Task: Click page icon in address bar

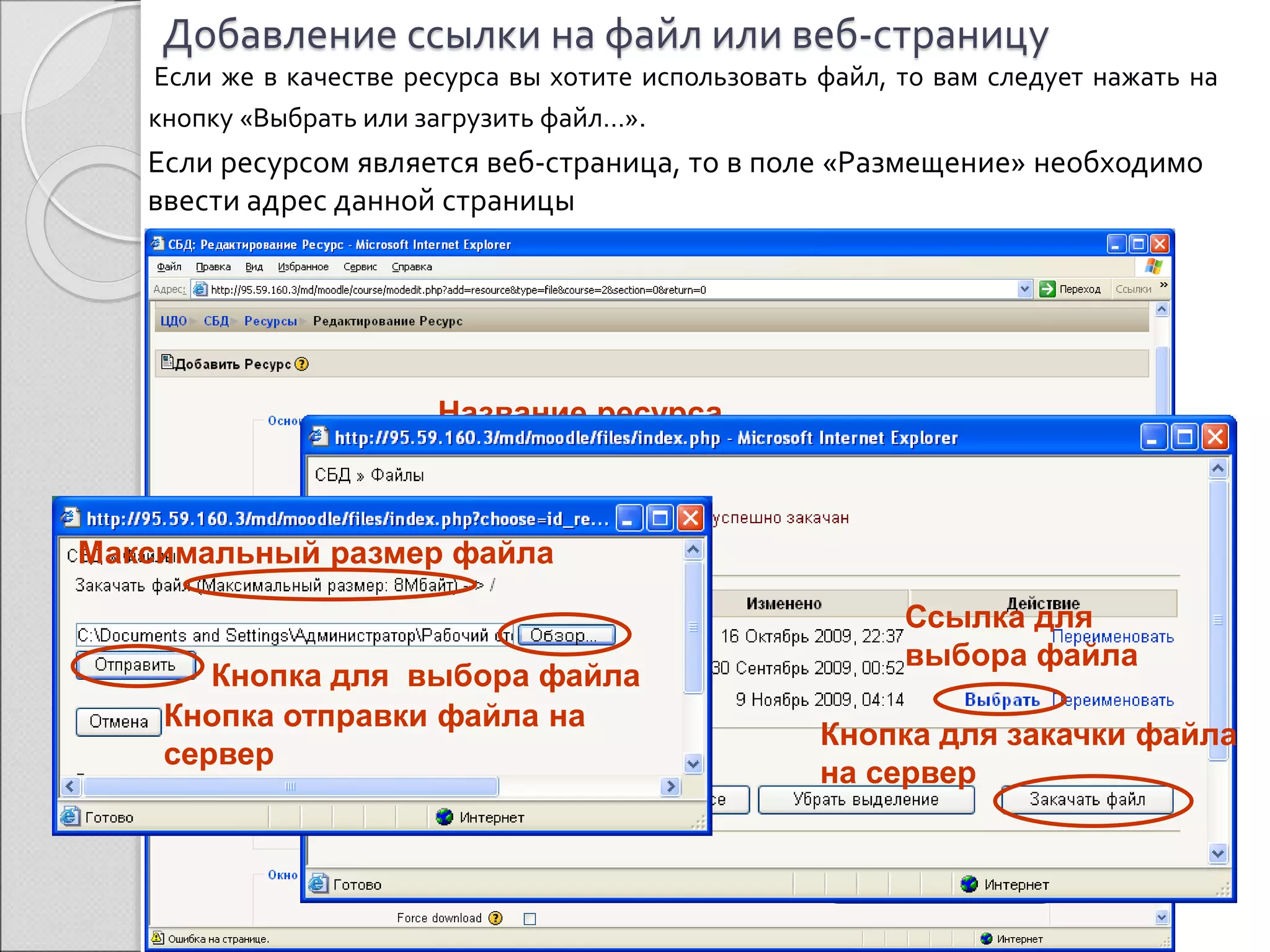Action: pos(200,289)
